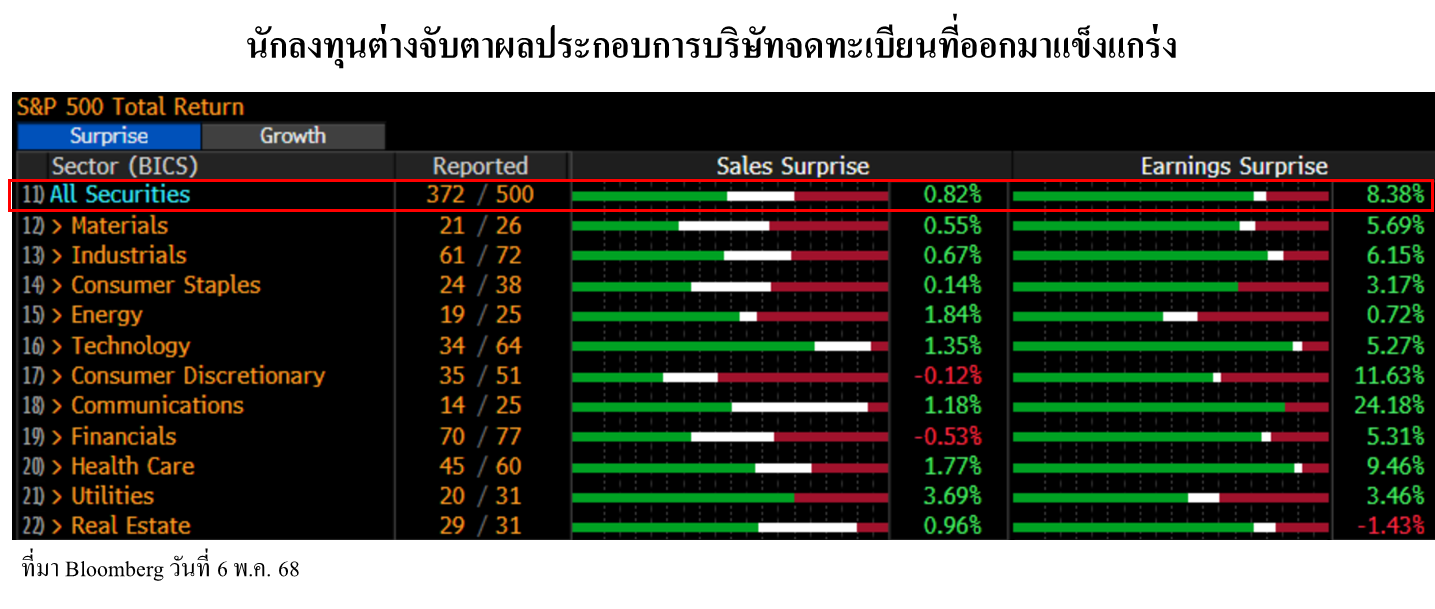Viewport: 1435px width, 609px height.
Task: Select the Surprise tab
Action: pyautogui.click(x=109, y=136)
